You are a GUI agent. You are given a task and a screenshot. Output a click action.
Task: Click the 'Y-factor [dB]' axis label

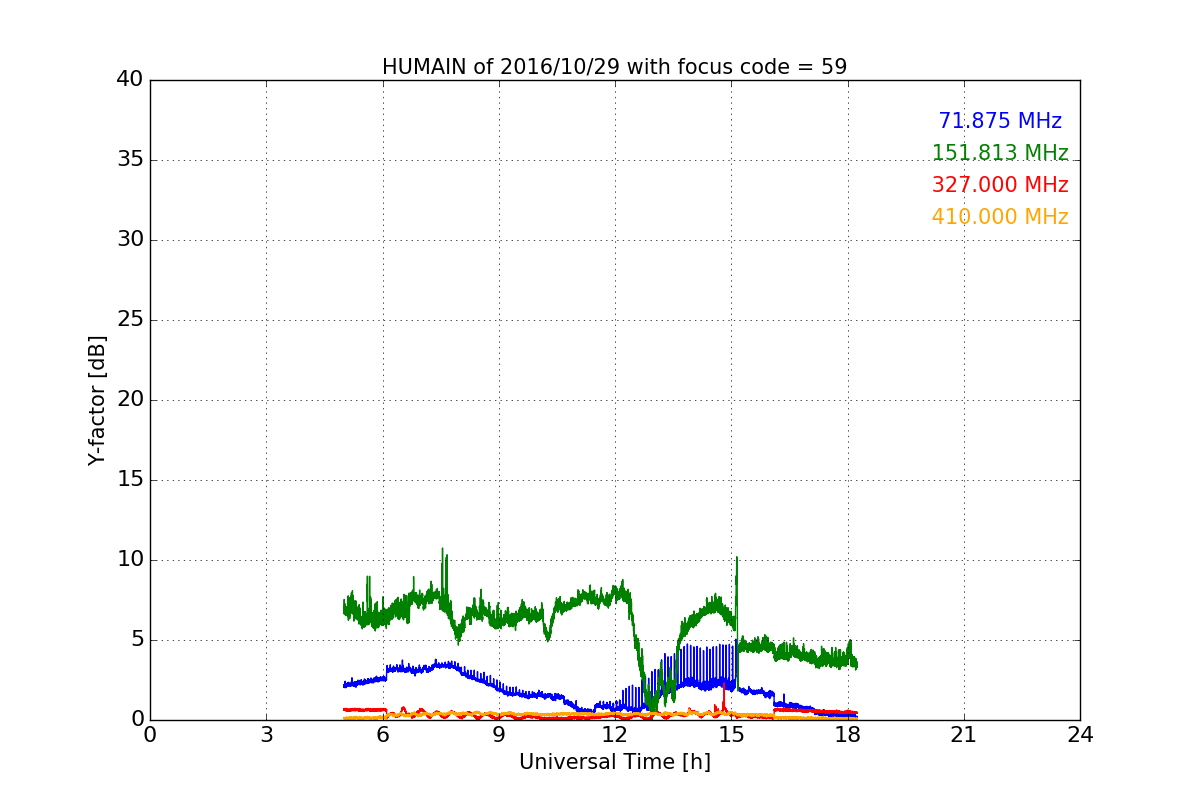click(97, 400)
